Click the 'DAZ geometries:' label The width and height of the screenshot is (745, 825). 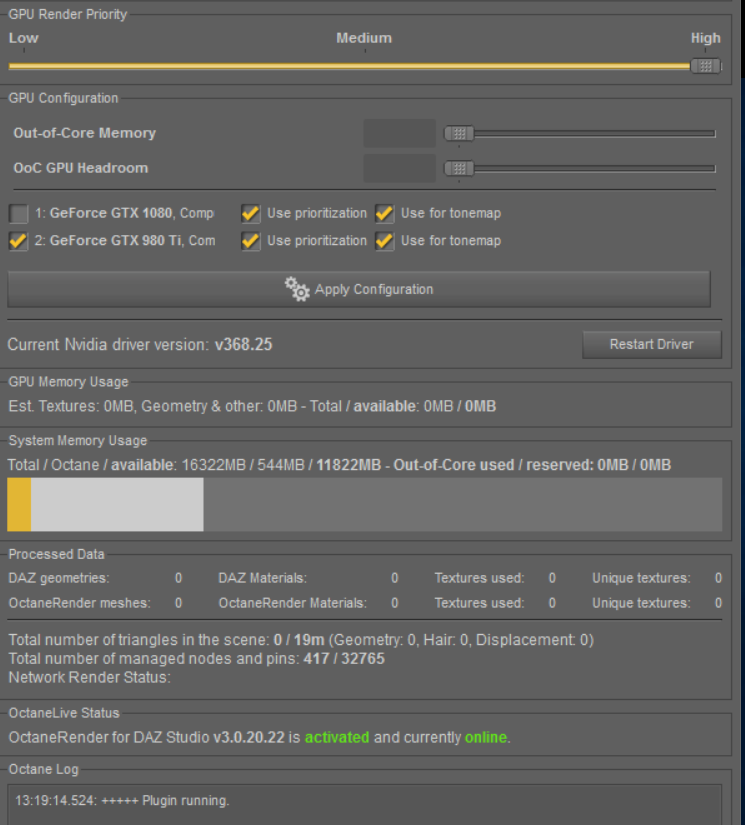pos(59,578)
